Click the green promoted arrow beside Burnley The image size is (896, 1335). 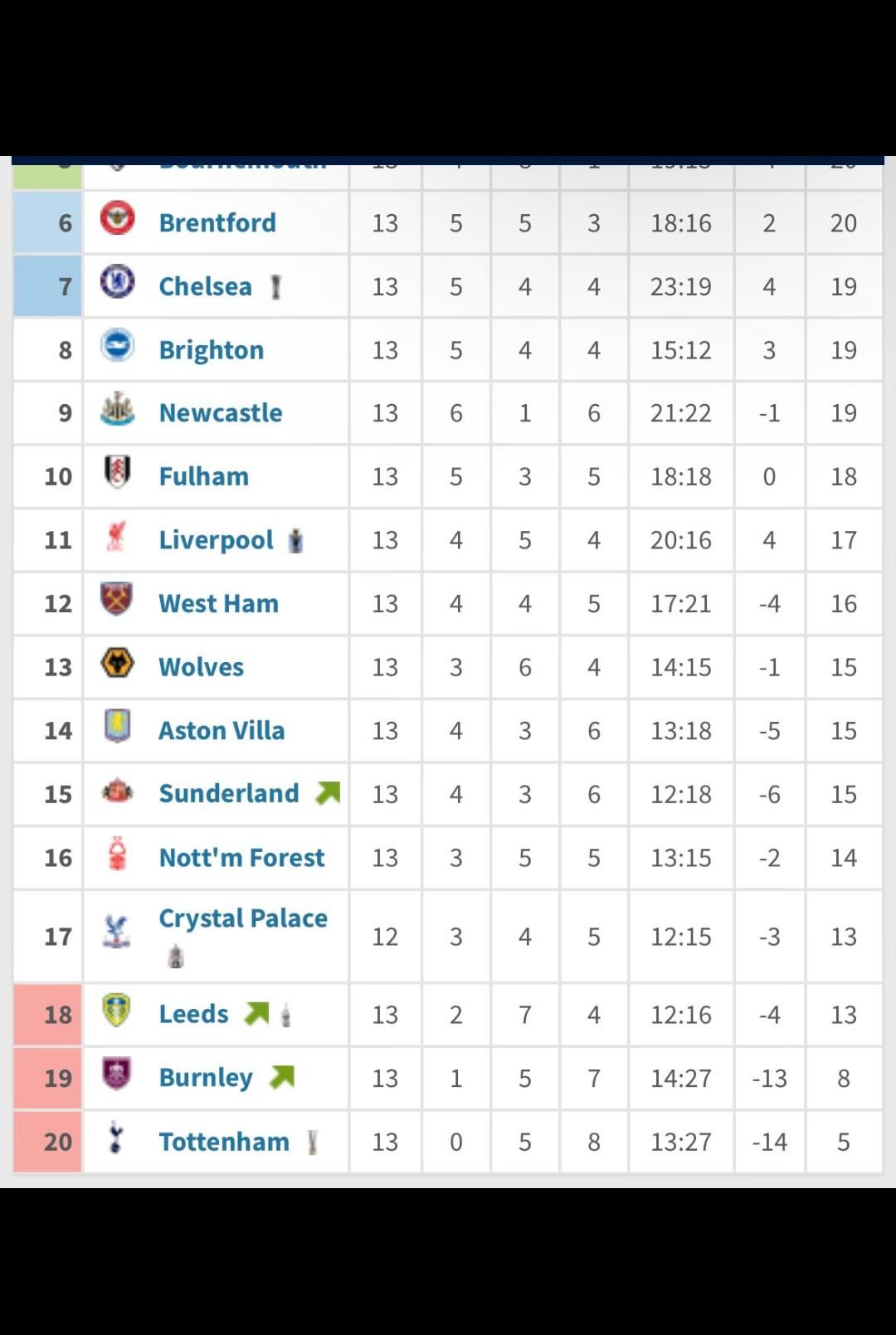pos(282,1077)
